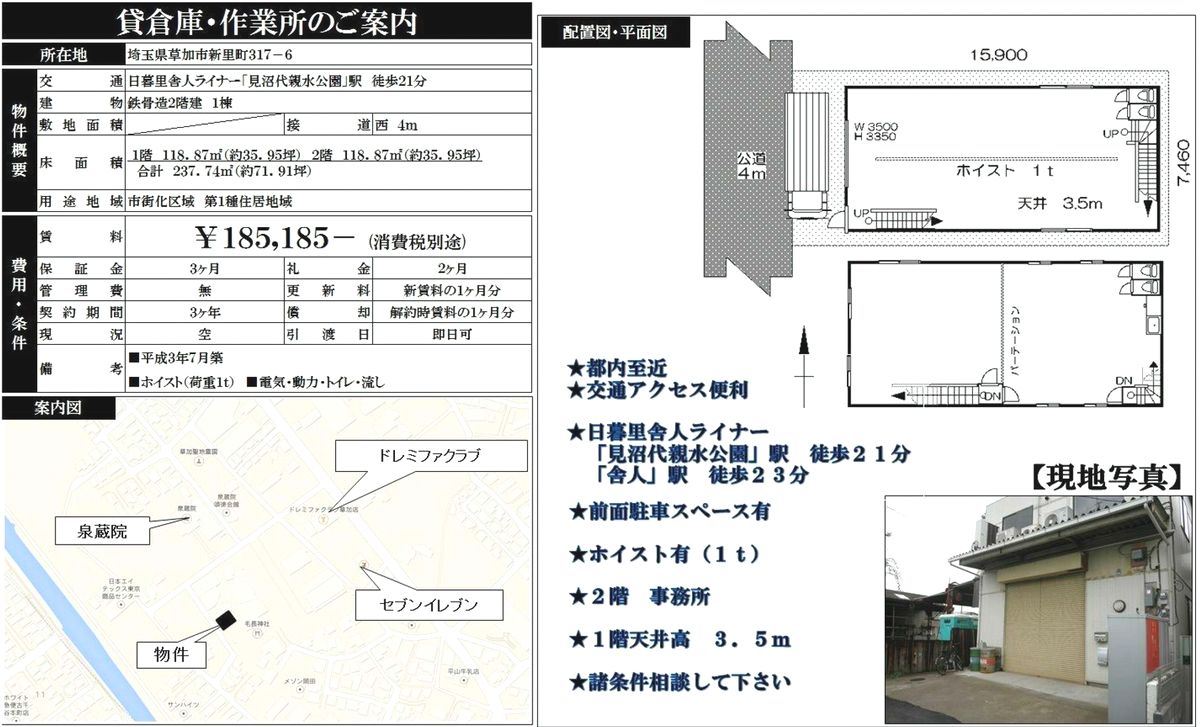Click the メゾン鶴田 label on the map

point(301,681)
